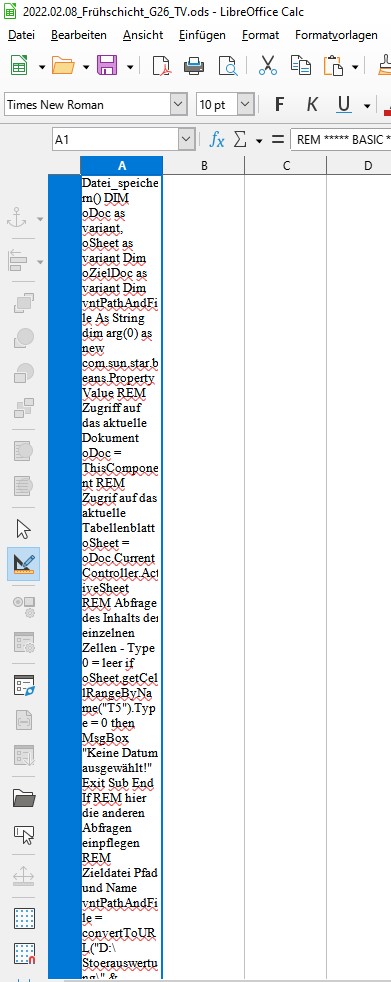Click the Send to Back icon
This screenshot has height=982, width=391.
(x=24, y=408)
